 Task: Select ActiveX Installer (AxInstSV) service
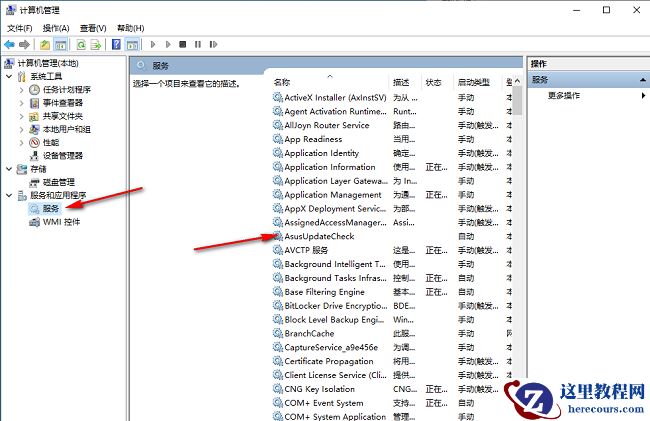click(x=392, y=97)
